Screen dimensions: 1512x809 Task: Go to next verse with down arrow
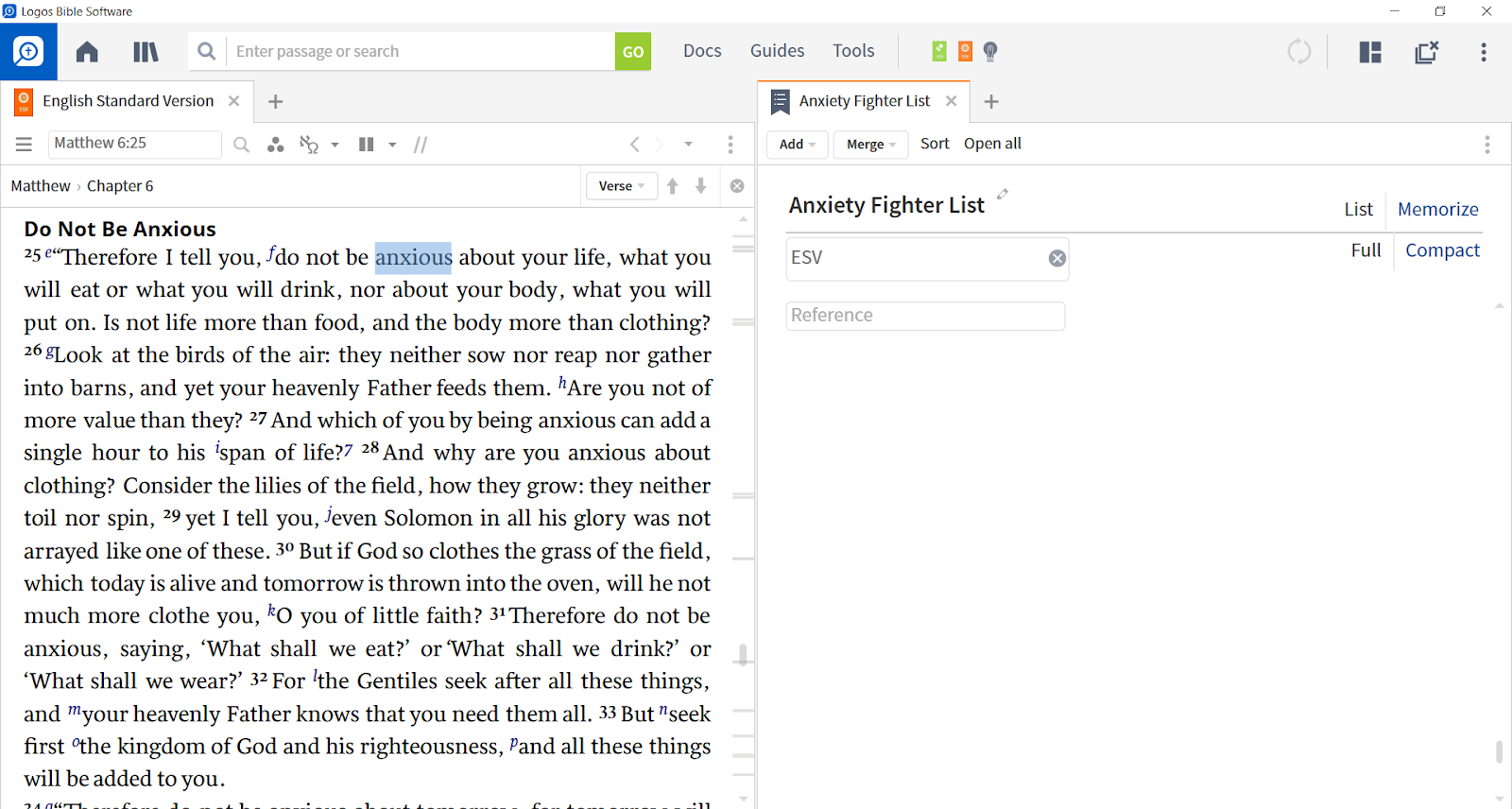coord(701,186)
